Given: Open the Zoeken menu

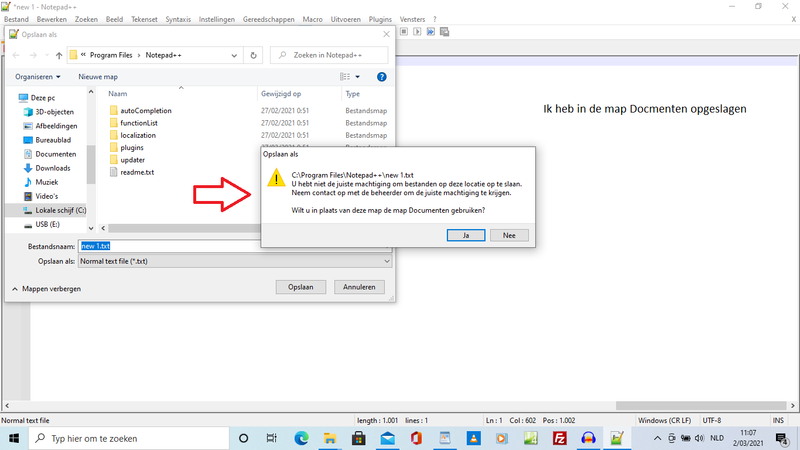Looking at the screenshot, I should click(86, 19).
